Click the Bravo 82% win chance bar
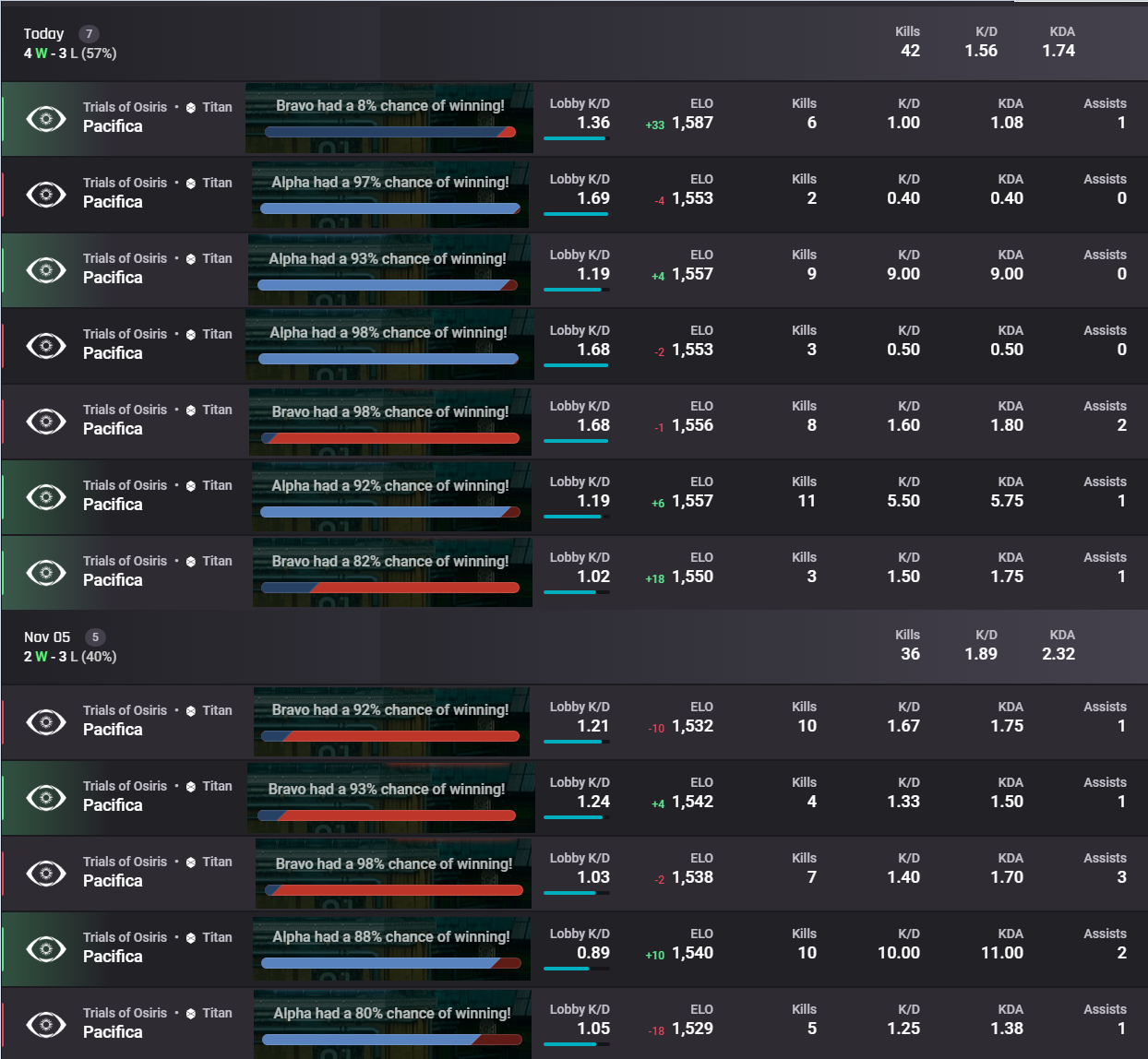The image size is (1148, 1059). tap(390, 588)
